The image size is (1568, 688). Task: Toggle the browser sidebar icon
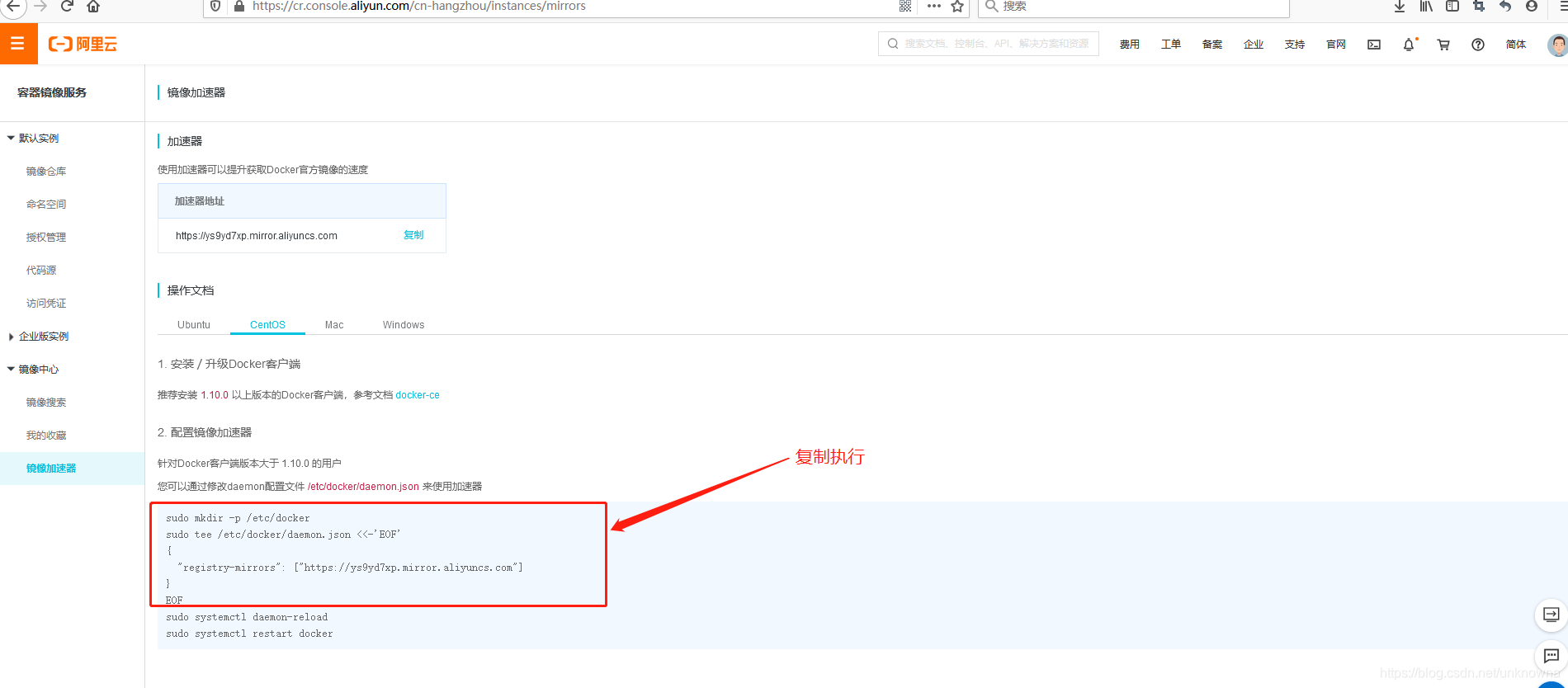click(1452, 6)
